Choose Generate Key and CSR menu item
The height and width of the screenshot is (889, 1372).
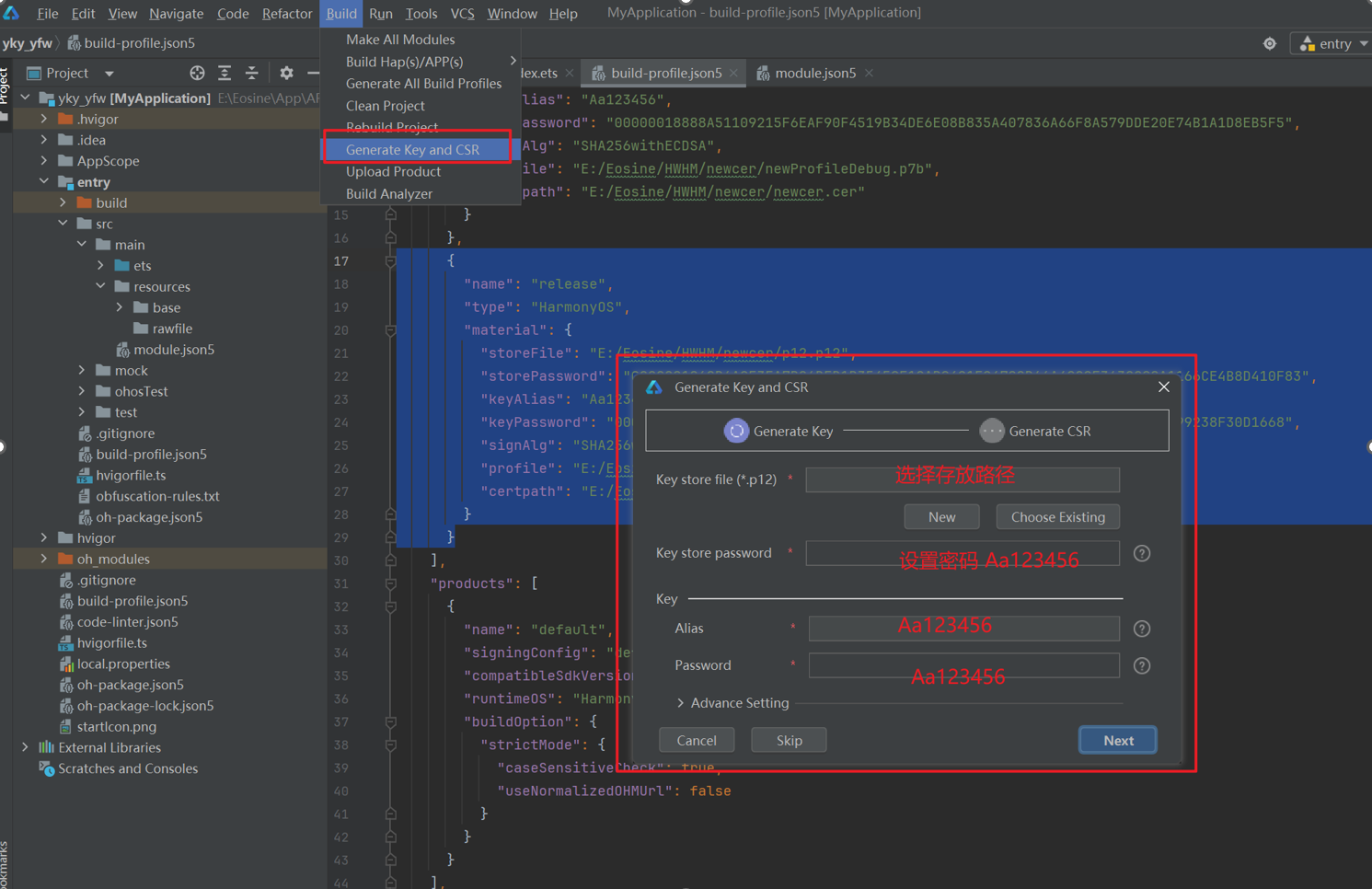click(x=412, y=149)
